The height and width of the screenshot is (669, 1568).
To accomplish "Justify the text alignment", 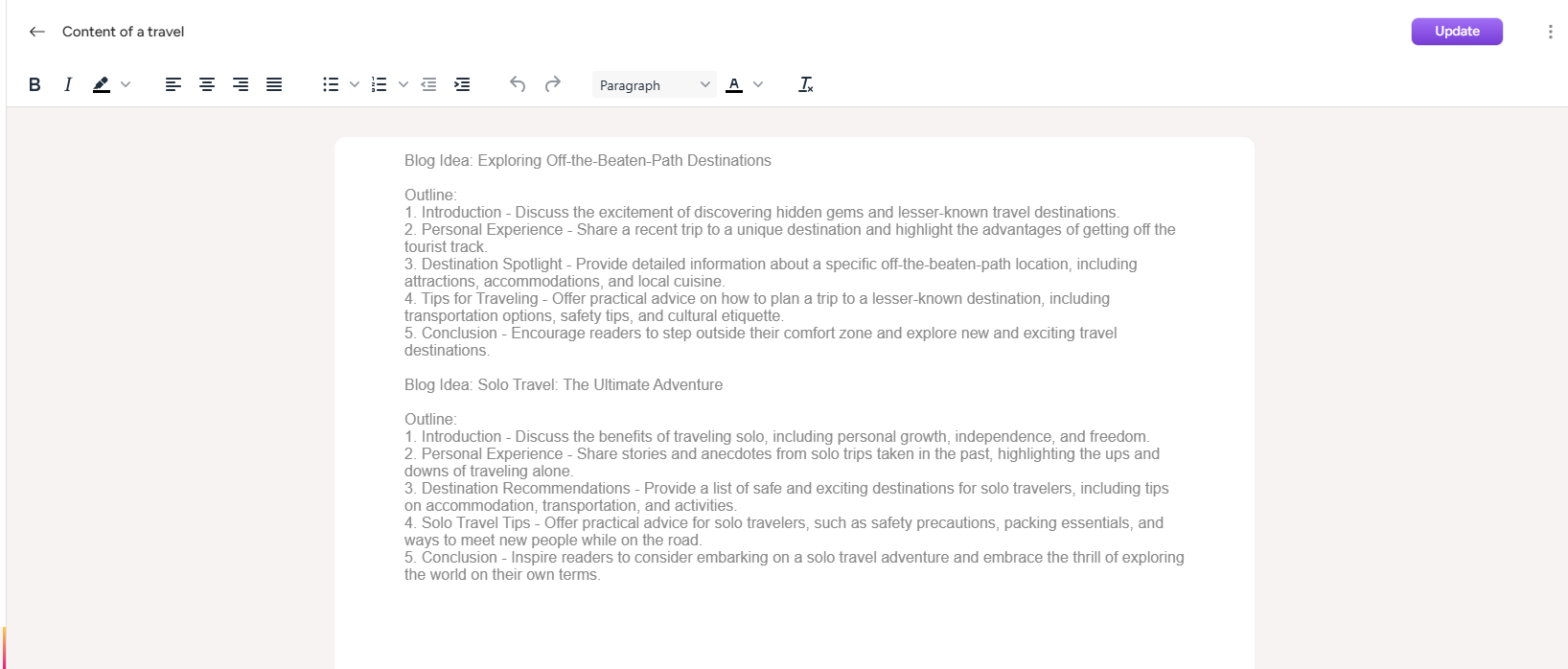I will pyautogui.click(x=274, y=84).
